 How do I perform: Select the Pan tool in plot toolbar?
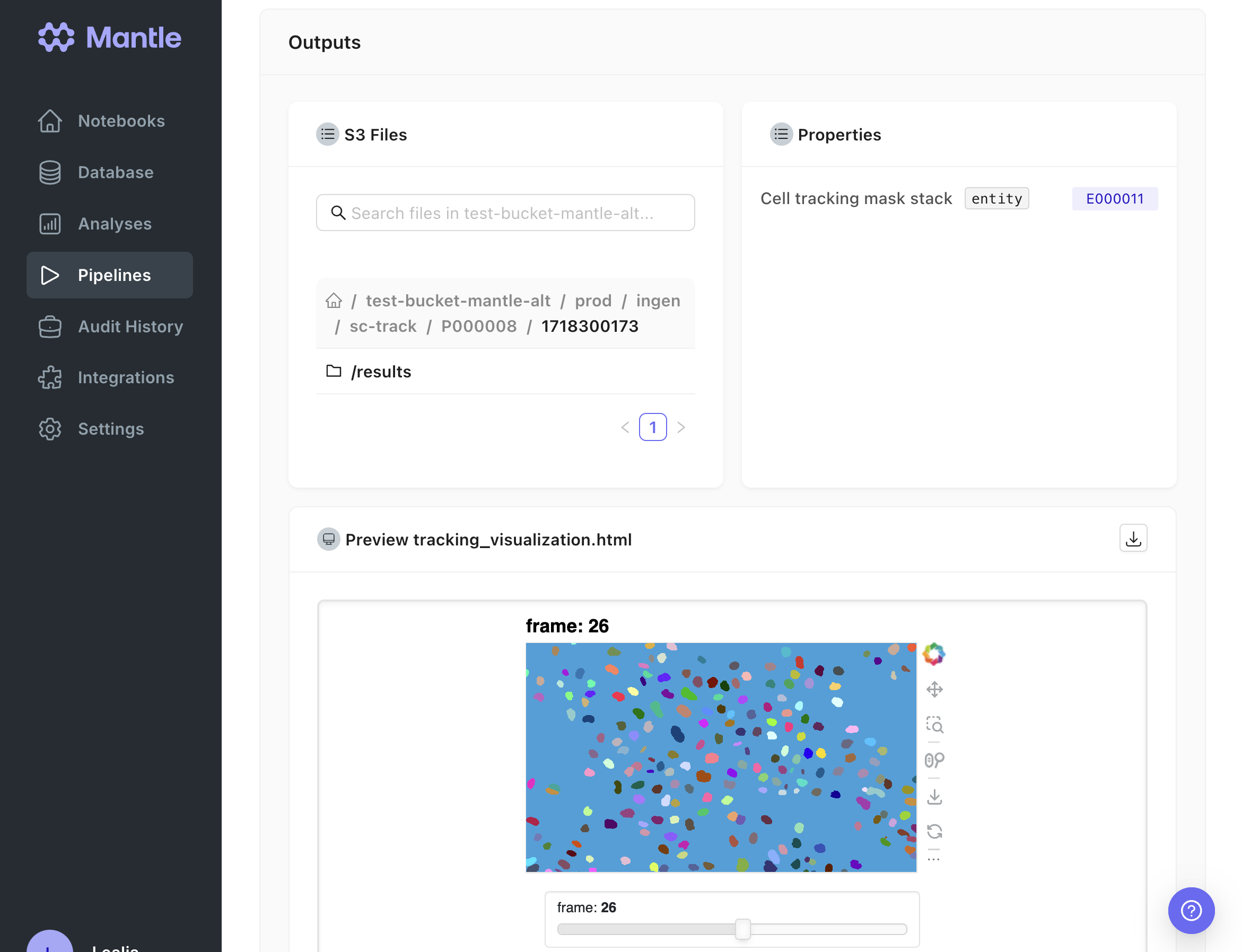pyautogui.click(x=934, y=690)
